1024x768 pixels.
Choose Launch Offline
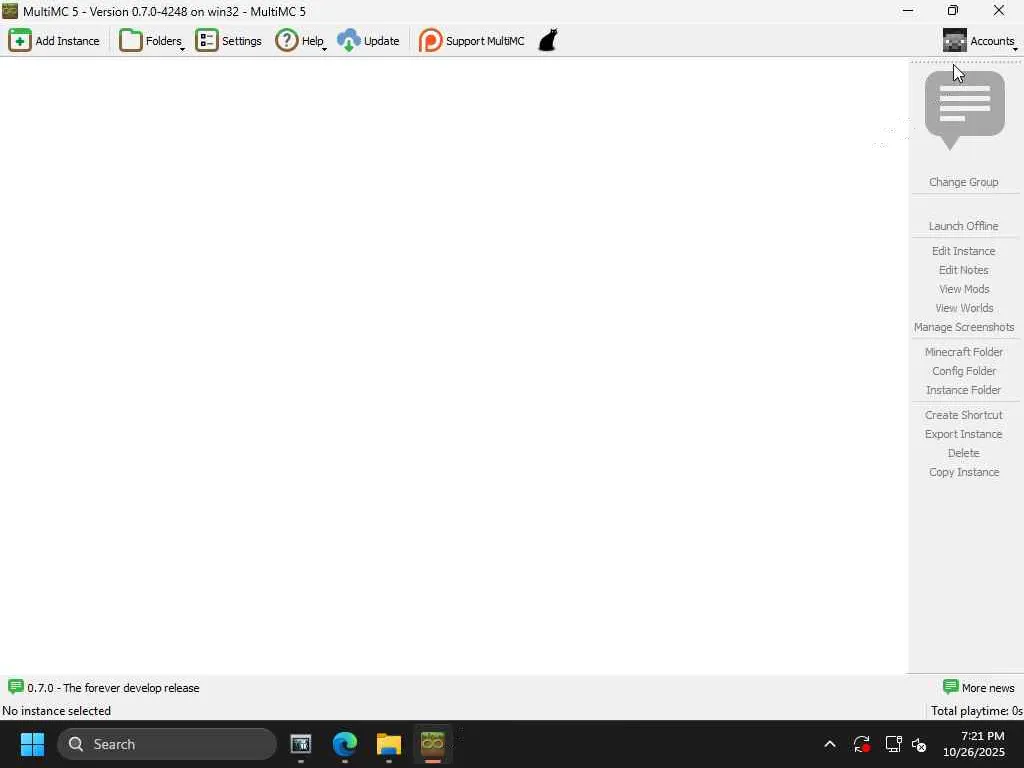[x=963, y=226]
